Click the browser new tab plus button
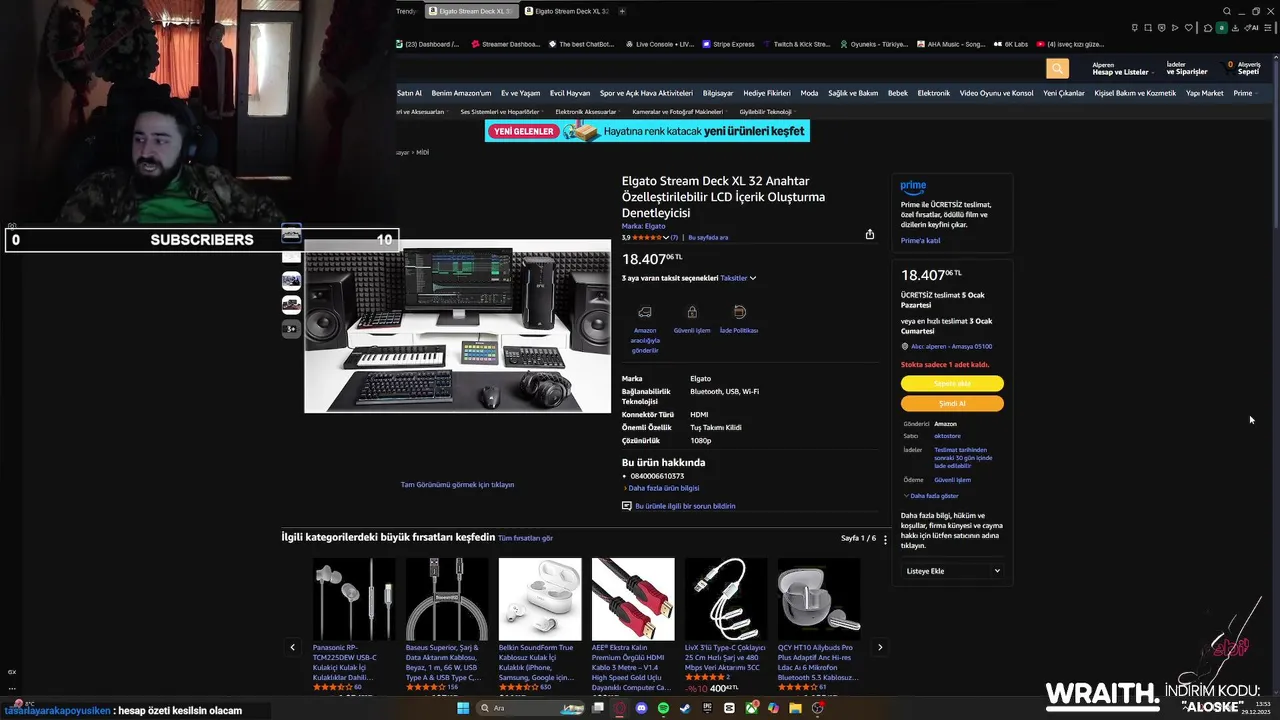The image size is (1280, 720). point(622,11)
